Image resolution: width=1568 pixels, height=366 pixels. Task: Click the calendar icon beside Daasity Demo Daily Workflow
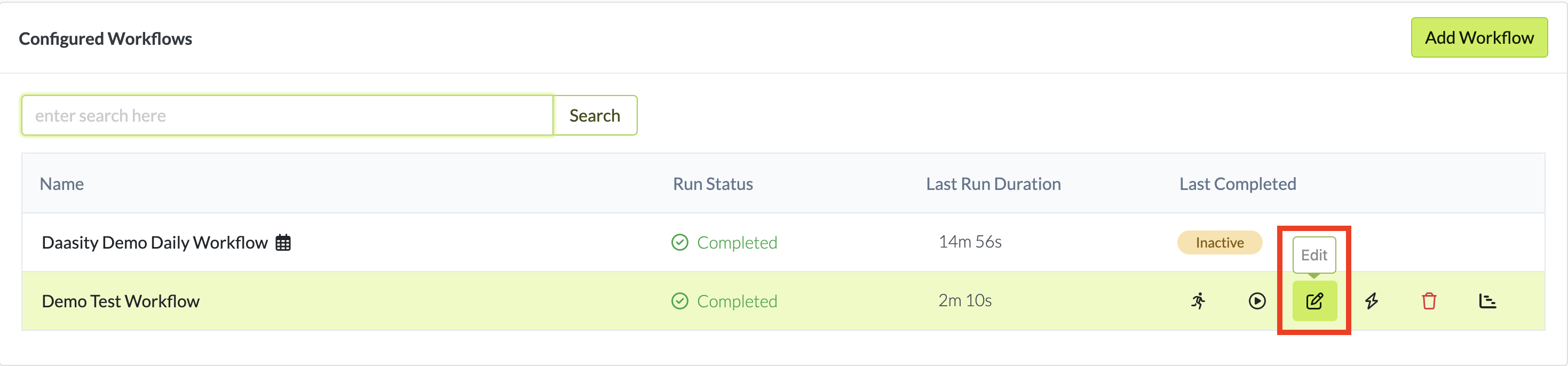(283, 242)
